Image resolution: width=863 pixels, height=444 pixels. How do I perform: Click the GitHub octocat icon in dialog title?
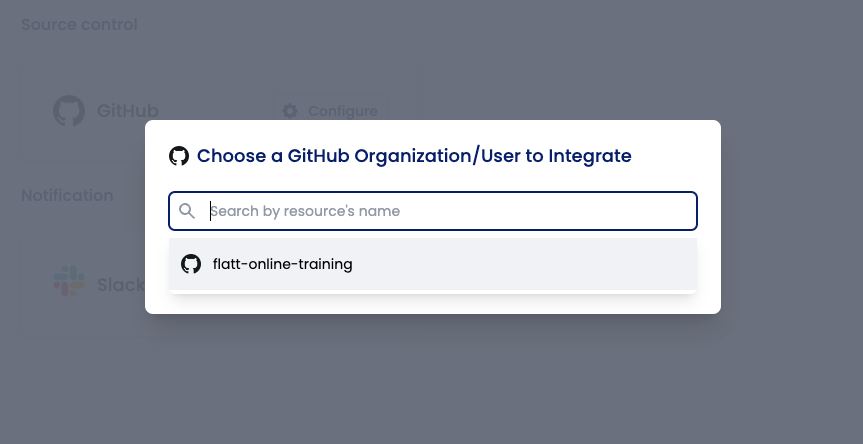tap(179, 156)
